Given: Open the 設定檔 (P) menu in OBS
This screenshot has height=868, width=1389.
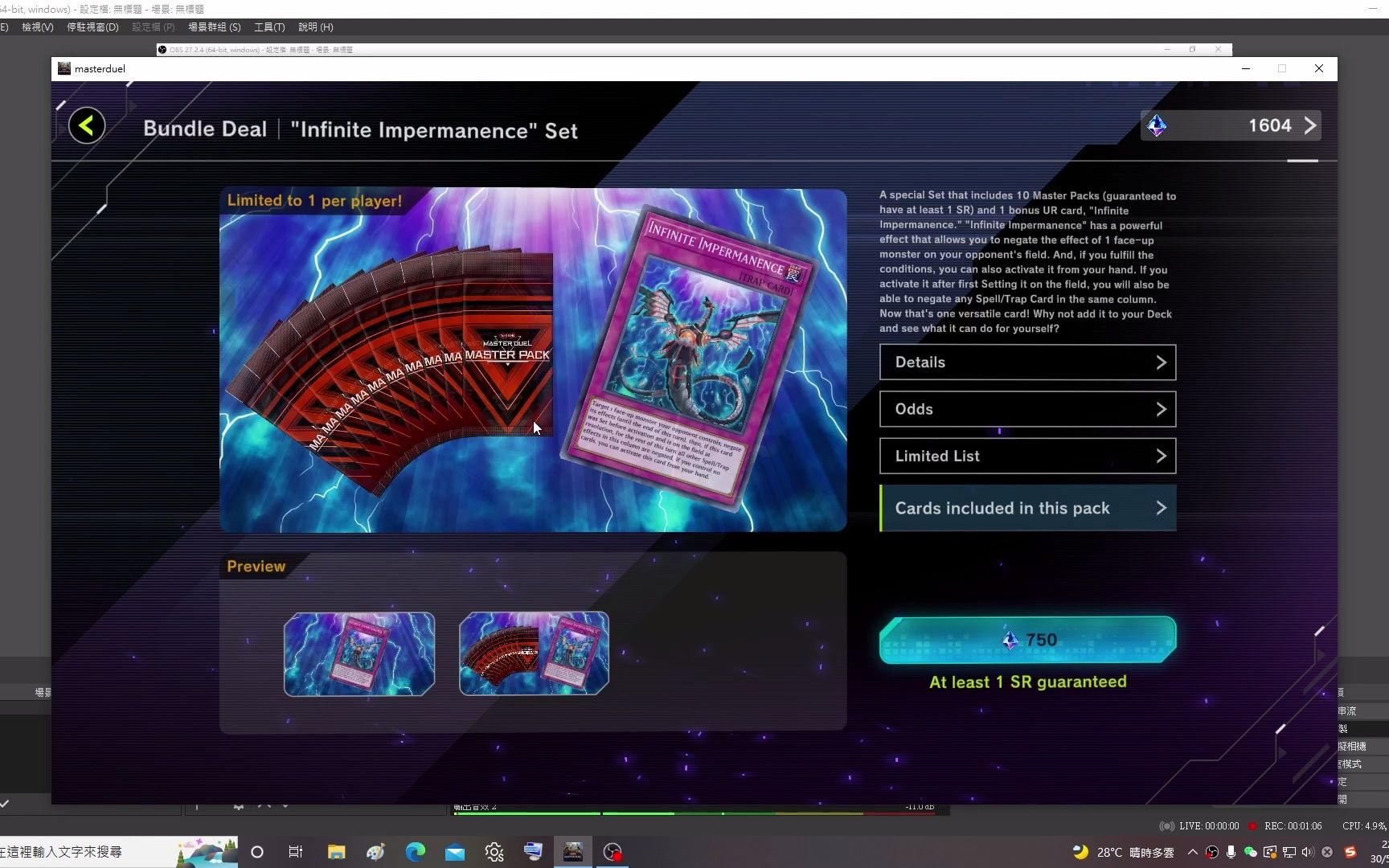Looking at the screenshot, I should 153,27.
